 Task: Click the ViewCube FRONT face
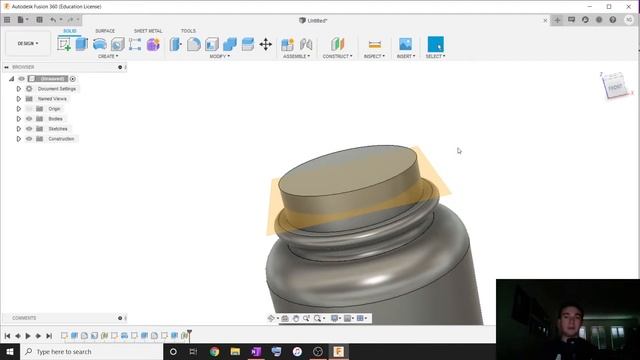tap(615, 87)
